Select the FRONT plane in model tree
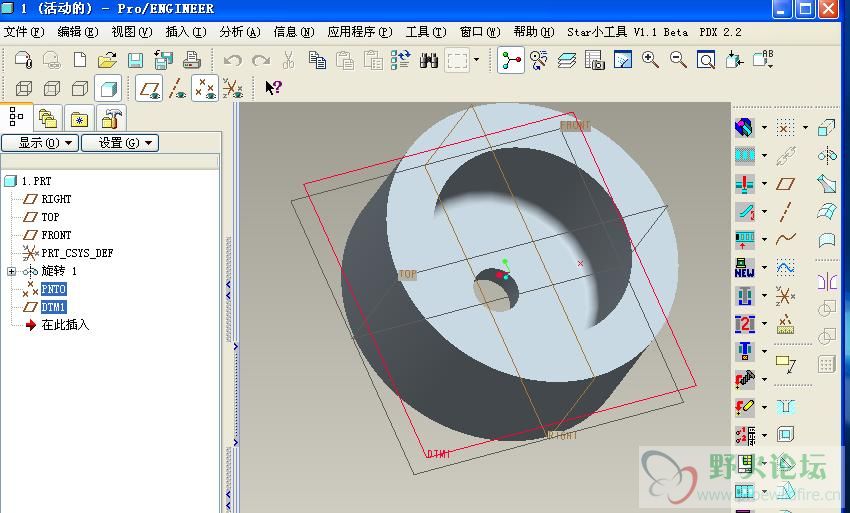 [x=56, y=235]
